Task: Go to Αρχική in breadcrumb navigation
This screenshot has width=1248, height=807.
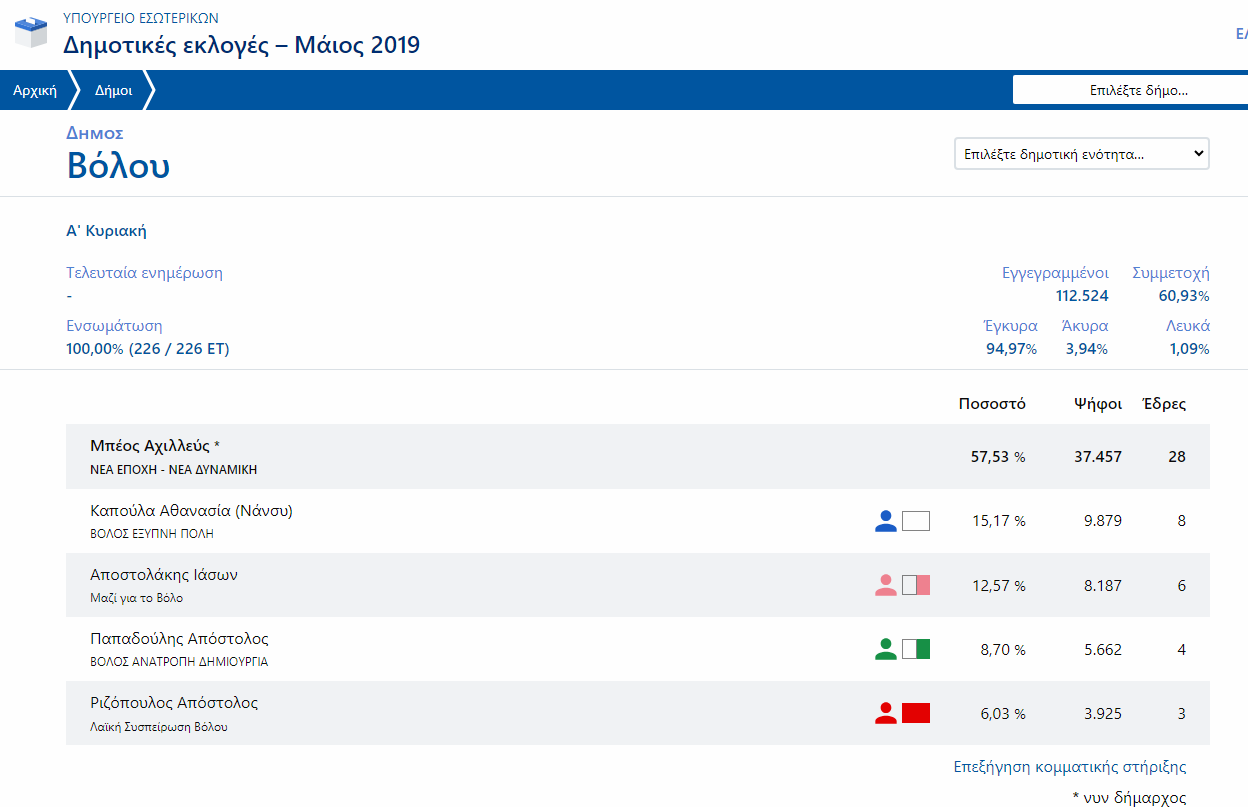Action: tap(34, 90)
